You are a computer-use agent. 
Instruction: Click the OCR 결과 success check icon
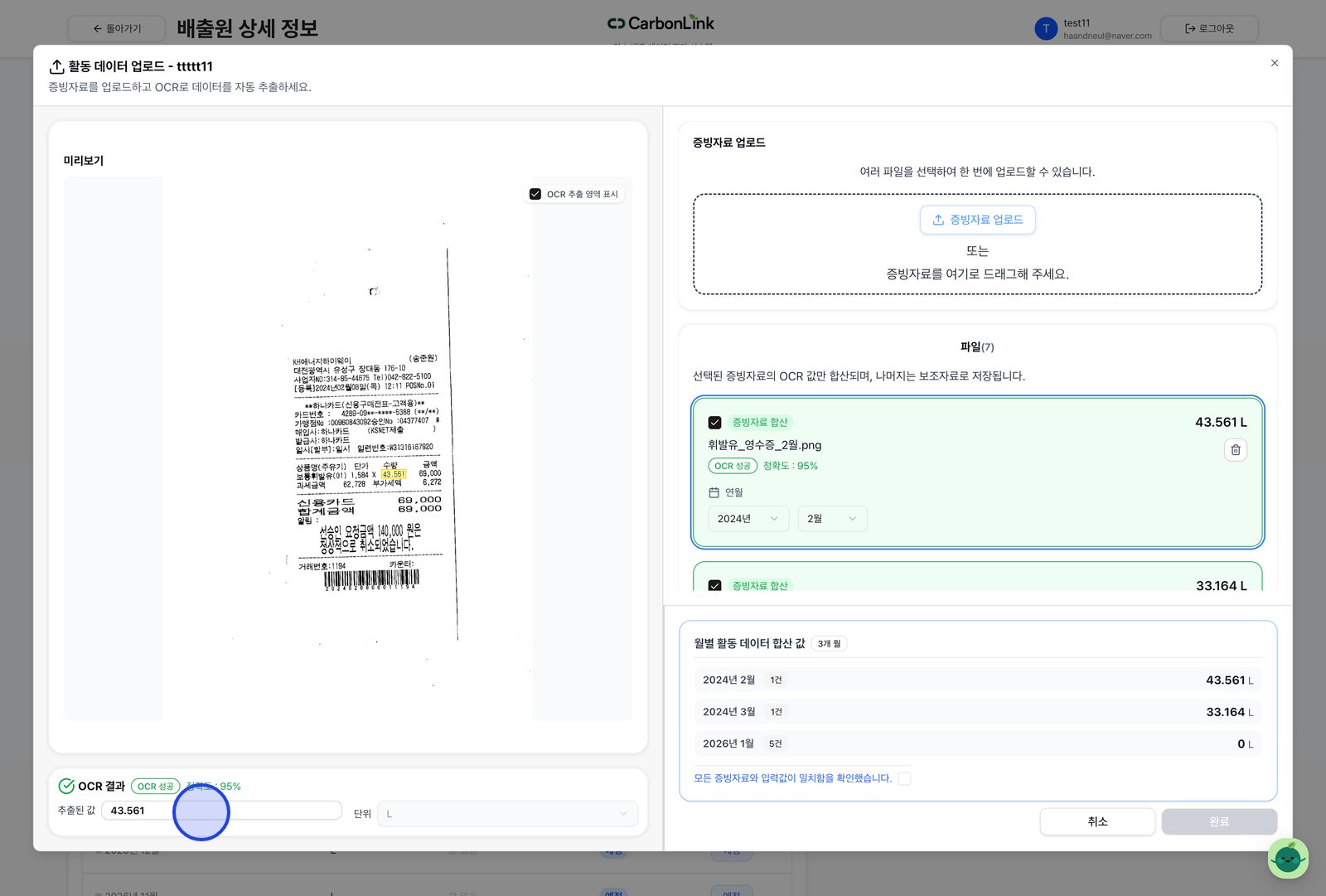pyautogui.click(x=66, y=786)
